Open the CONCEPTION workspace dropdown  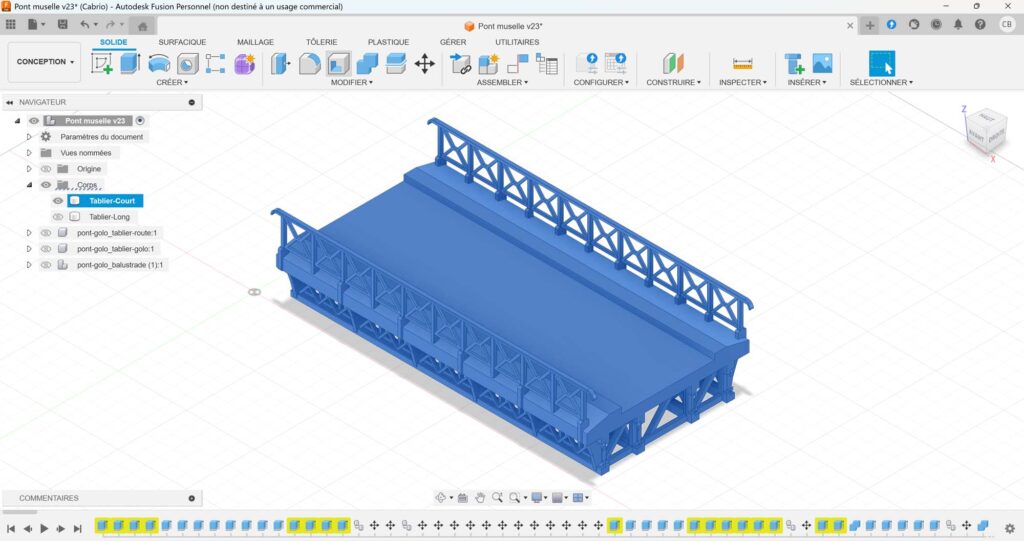pos(44,62)
